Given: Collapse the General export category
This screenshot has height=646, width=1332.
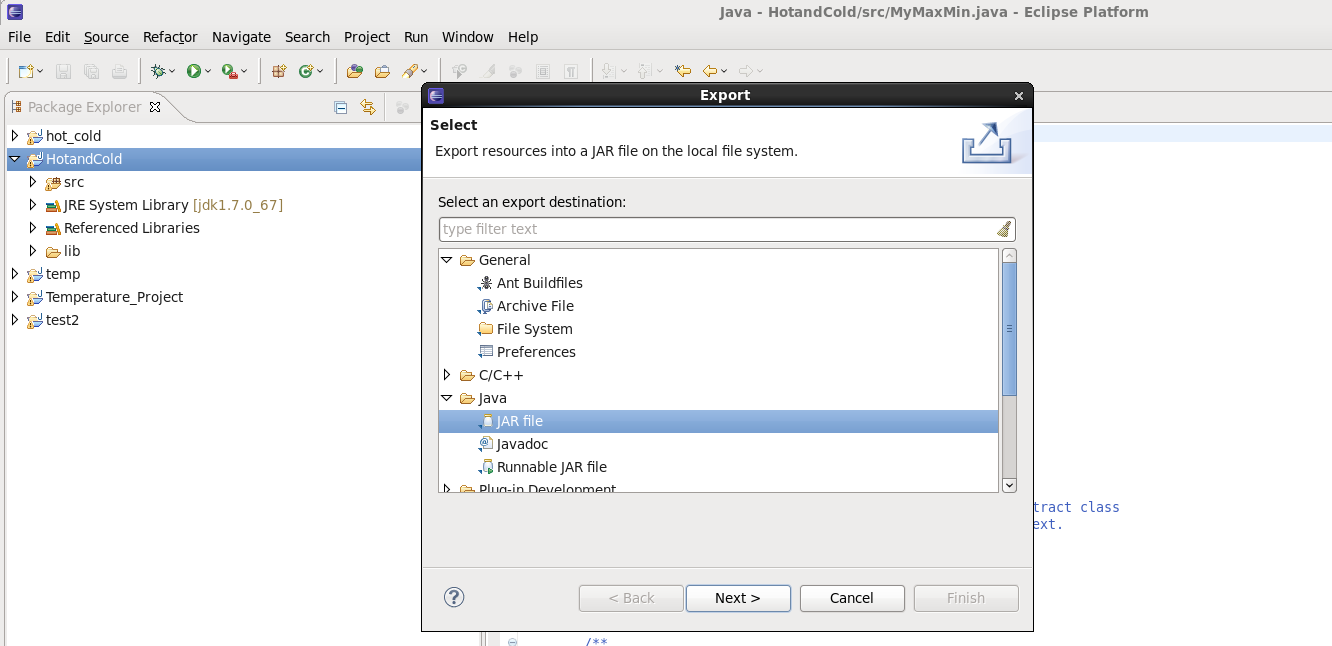Looking at the screenshot, I should point(447,260).
